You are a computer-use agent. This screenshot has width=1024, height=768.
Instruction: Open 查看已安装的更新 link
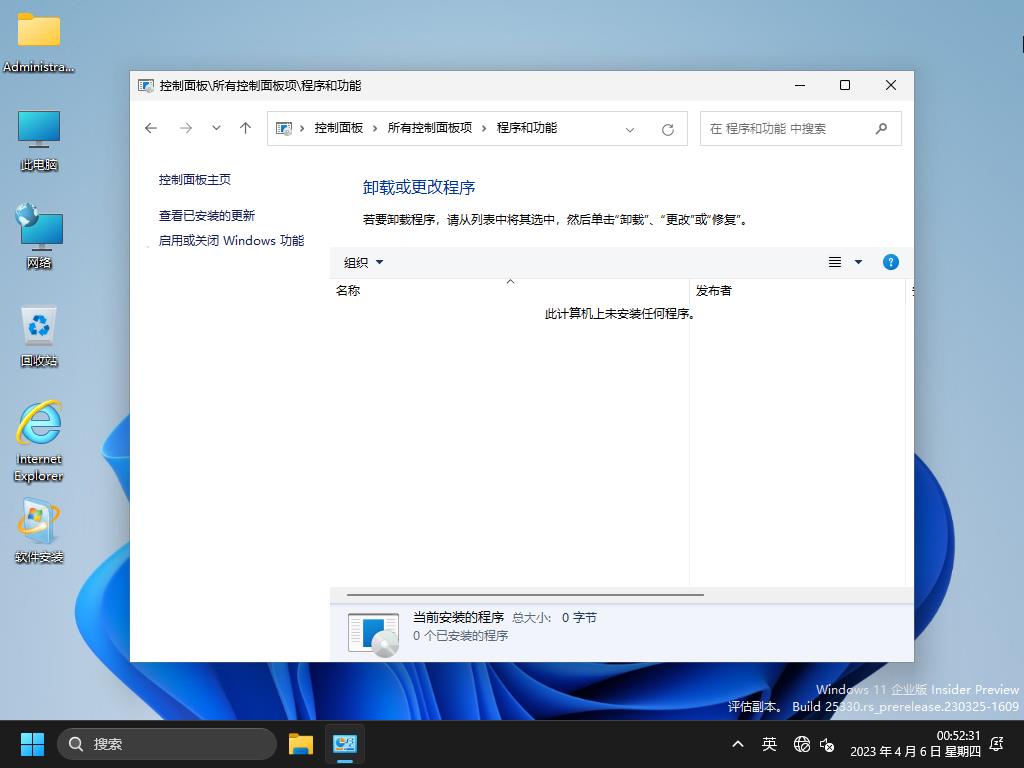(207, 215)
